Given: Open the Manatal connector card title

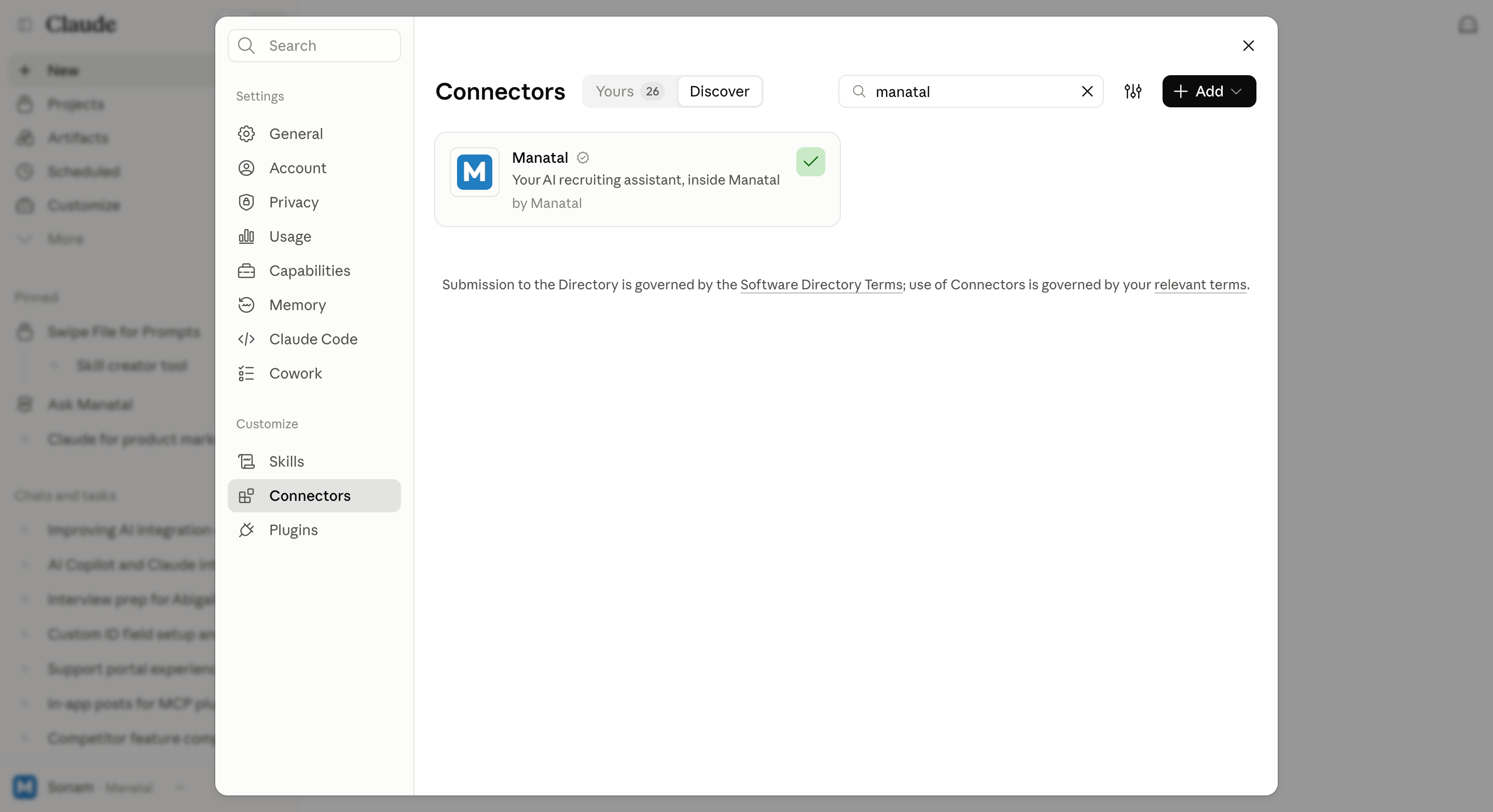Looking at the screenshot, I should click(540, 158).
